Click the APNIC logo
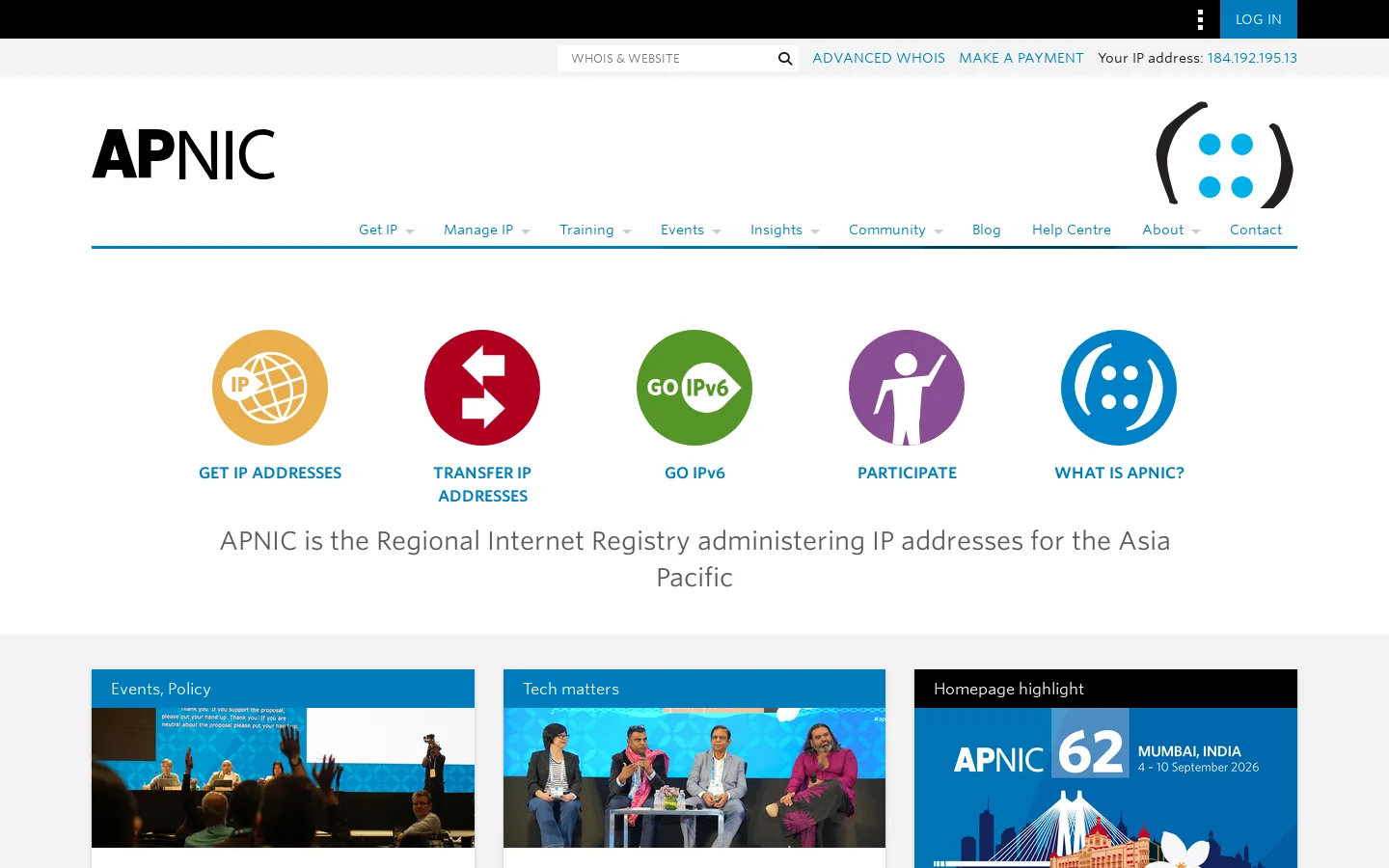Viewport: 1389px width, 868px height. [183, 154]
